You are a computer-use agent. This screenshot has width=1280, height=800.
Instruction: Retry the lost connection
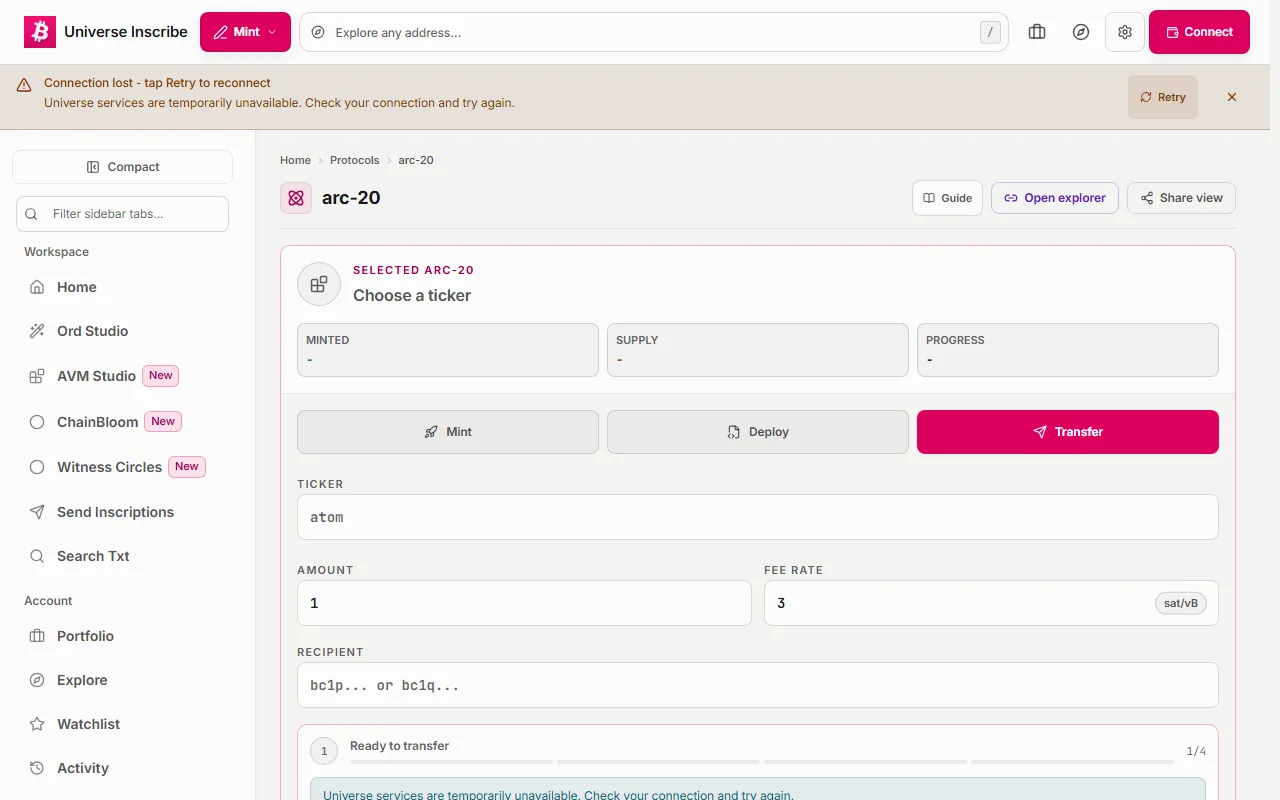point(1162,97)
